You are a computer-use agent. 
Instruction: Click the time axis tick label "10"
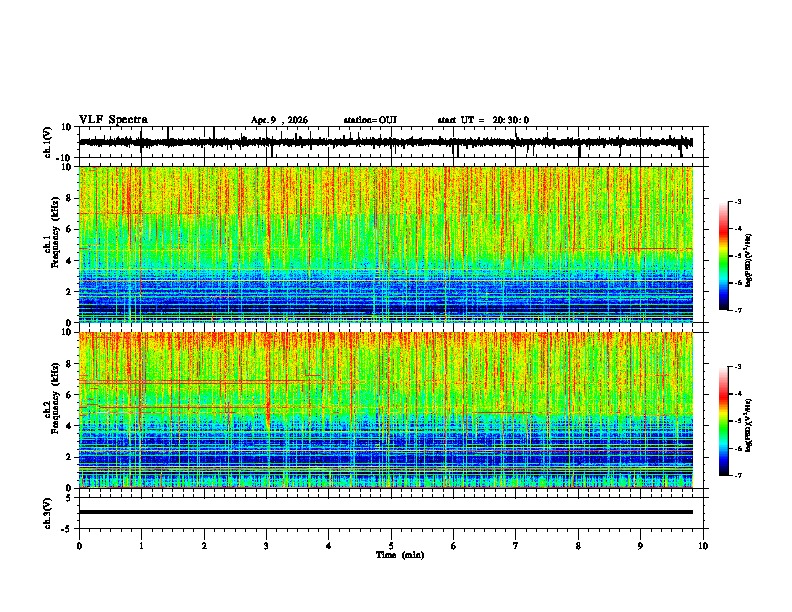(x=703, y=546)
